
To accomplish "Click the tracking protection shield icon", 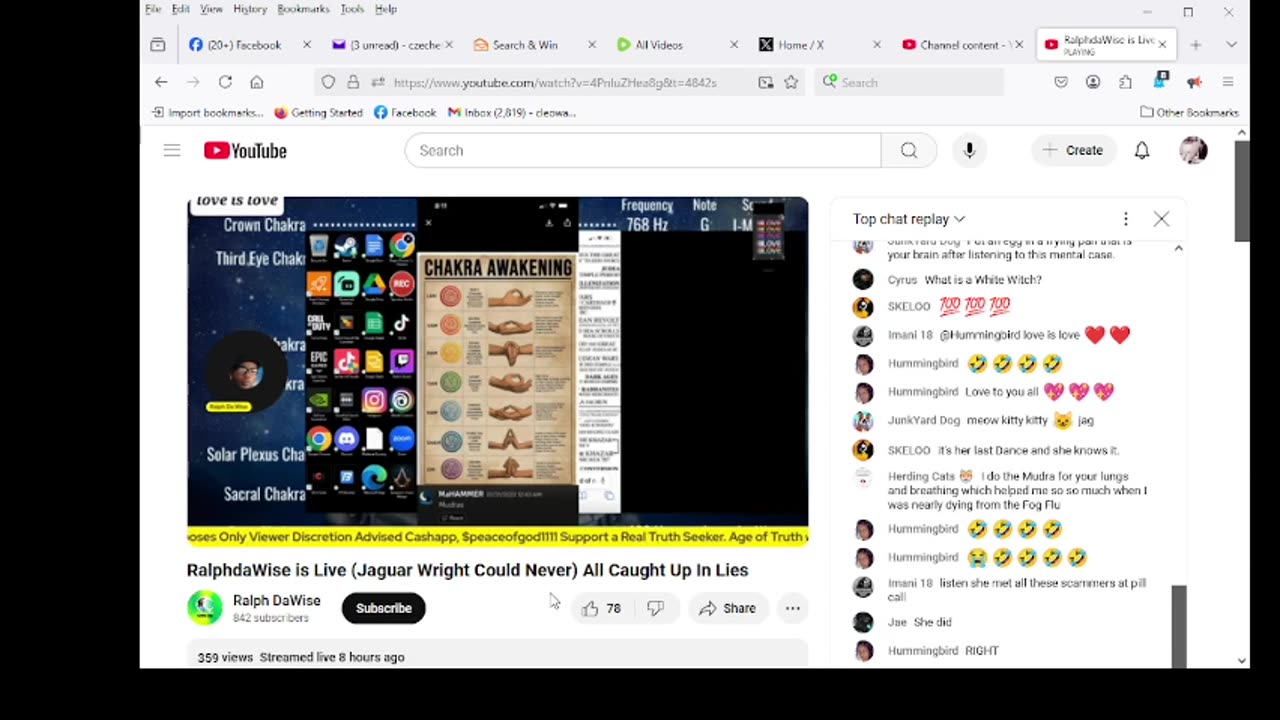I will (x=328, y=82).
